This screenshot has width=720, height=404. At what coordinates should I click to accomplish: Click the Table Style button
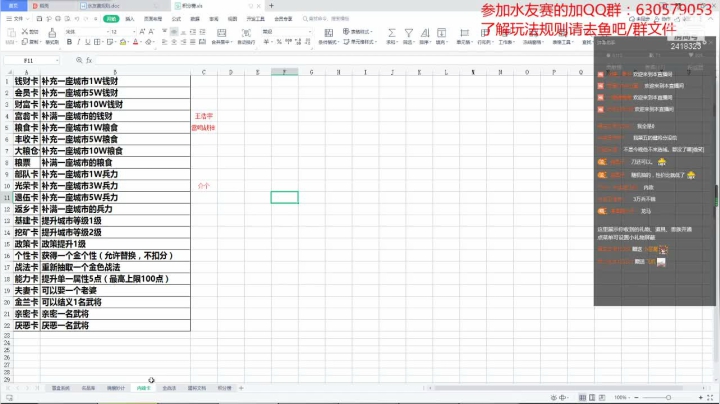point(358,31)
